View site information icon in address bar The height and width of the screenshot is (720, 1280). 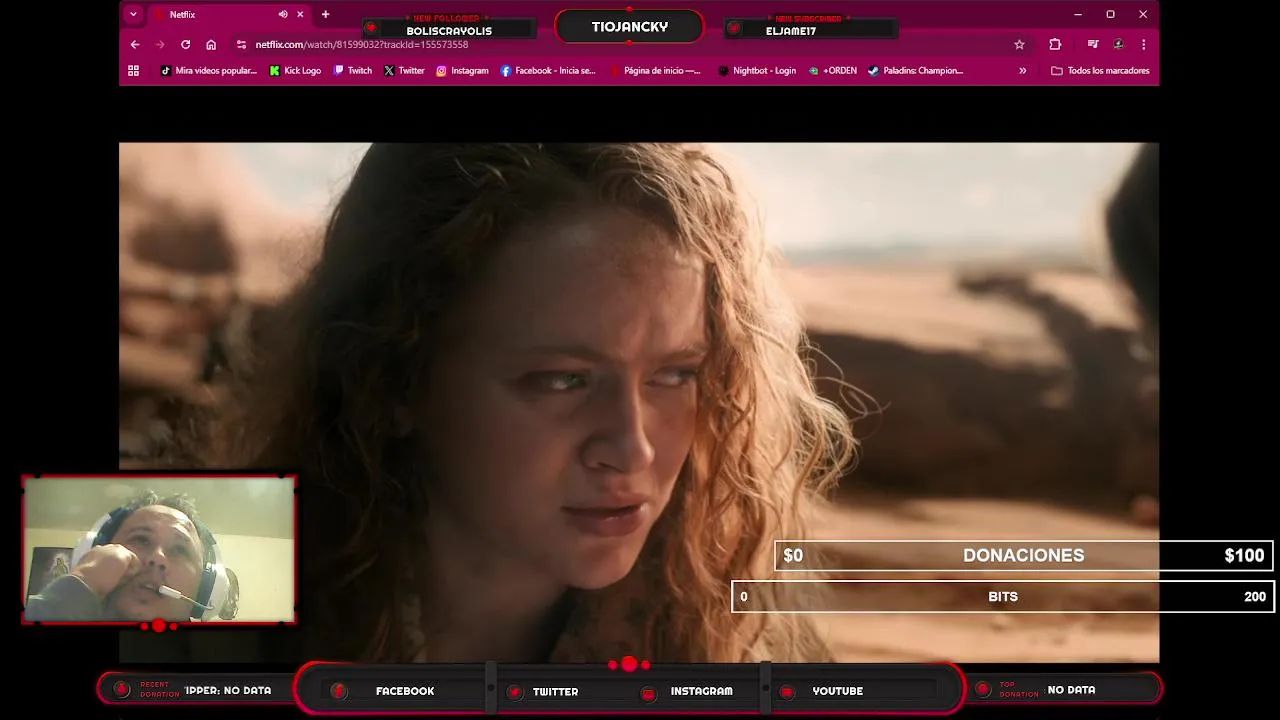click(x=241, y=44)
